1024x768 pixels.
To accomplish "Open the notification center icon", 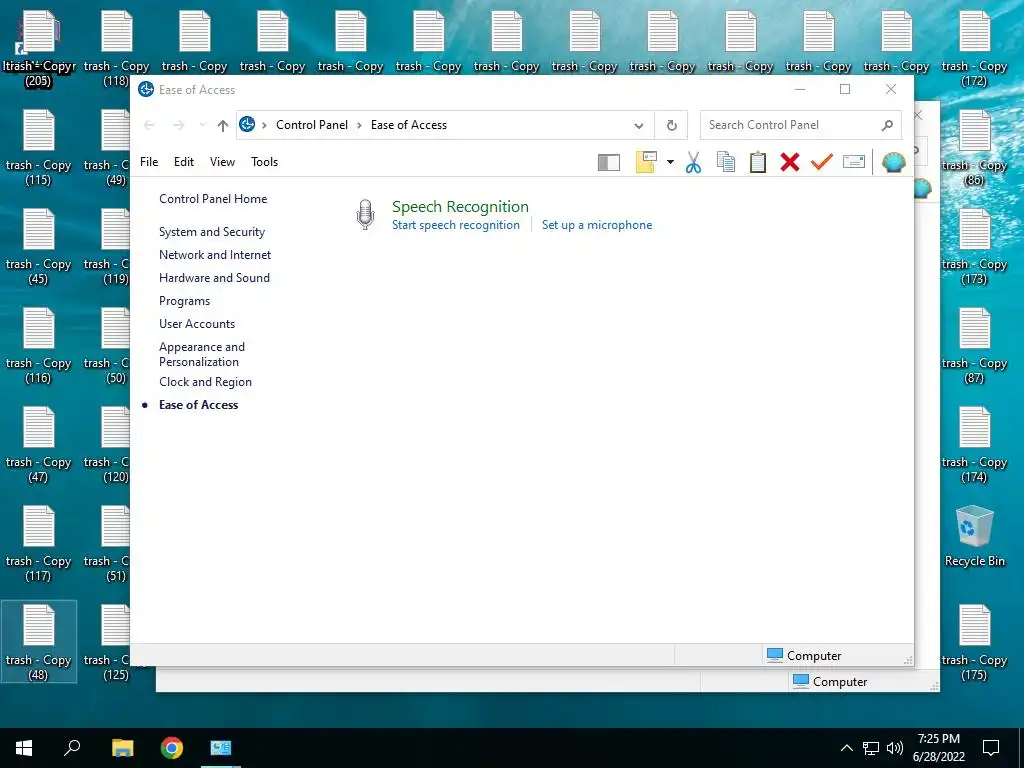I will pyautogui.click(x=991, y=748).
